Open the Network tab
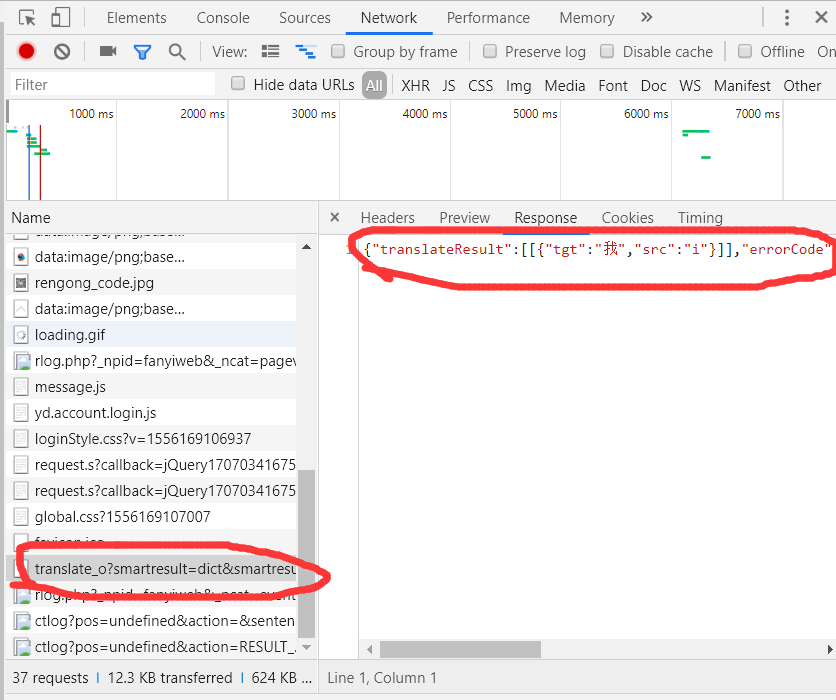Screen dimensions: 836x700 pos(389,18)
